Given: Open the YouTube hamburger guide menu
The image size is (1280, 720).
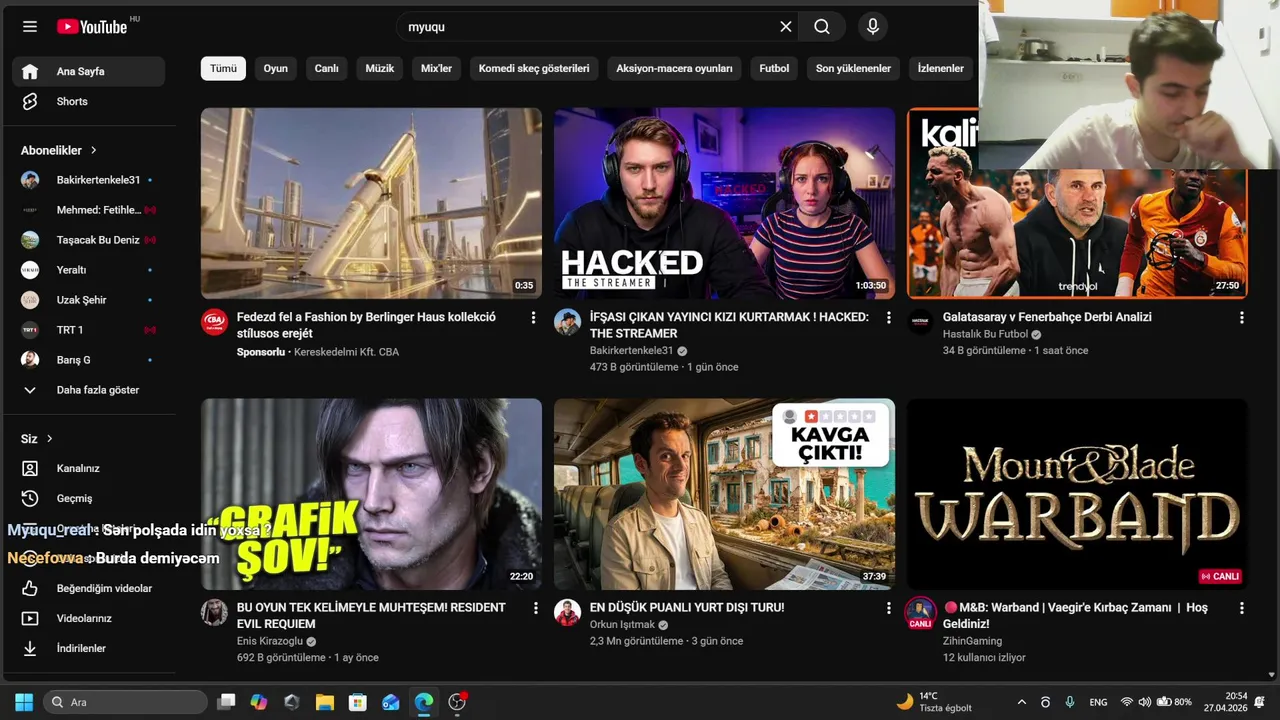Looking at the screenshot, I should click(30, 27).
